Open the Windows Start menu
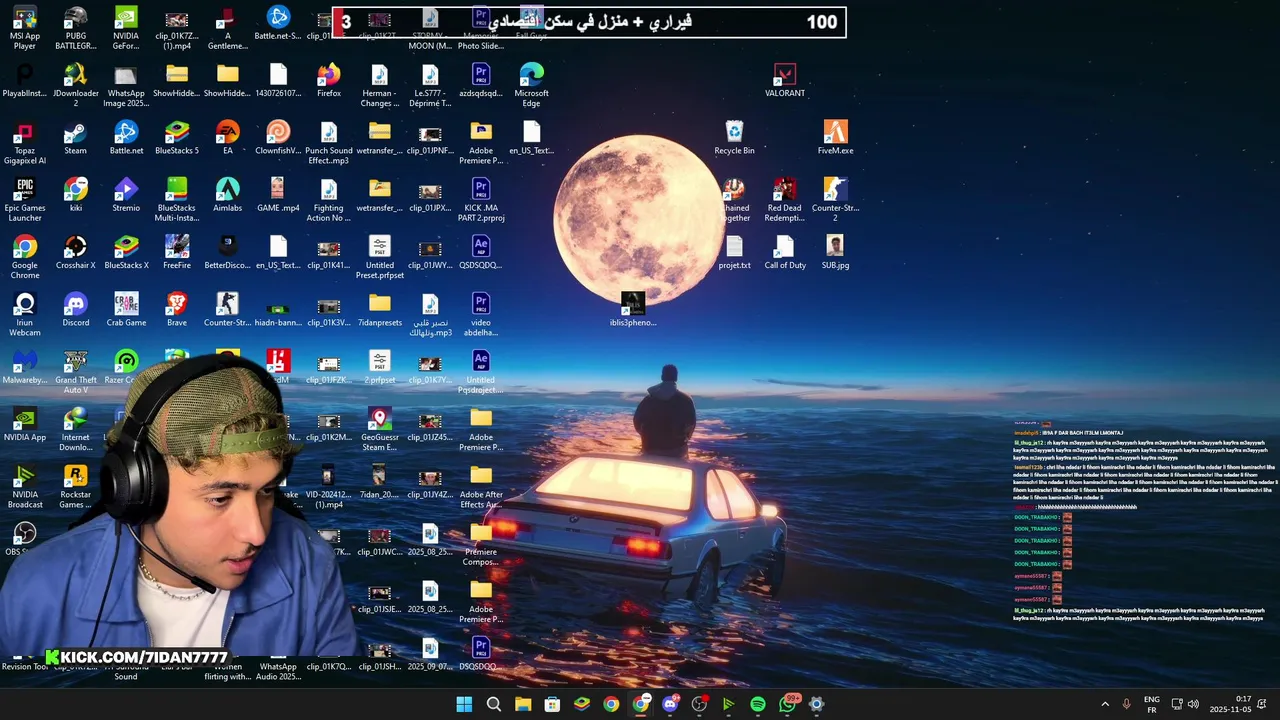Image resolution: width=1280 pixels, height=720 pixels. (464, 704)
